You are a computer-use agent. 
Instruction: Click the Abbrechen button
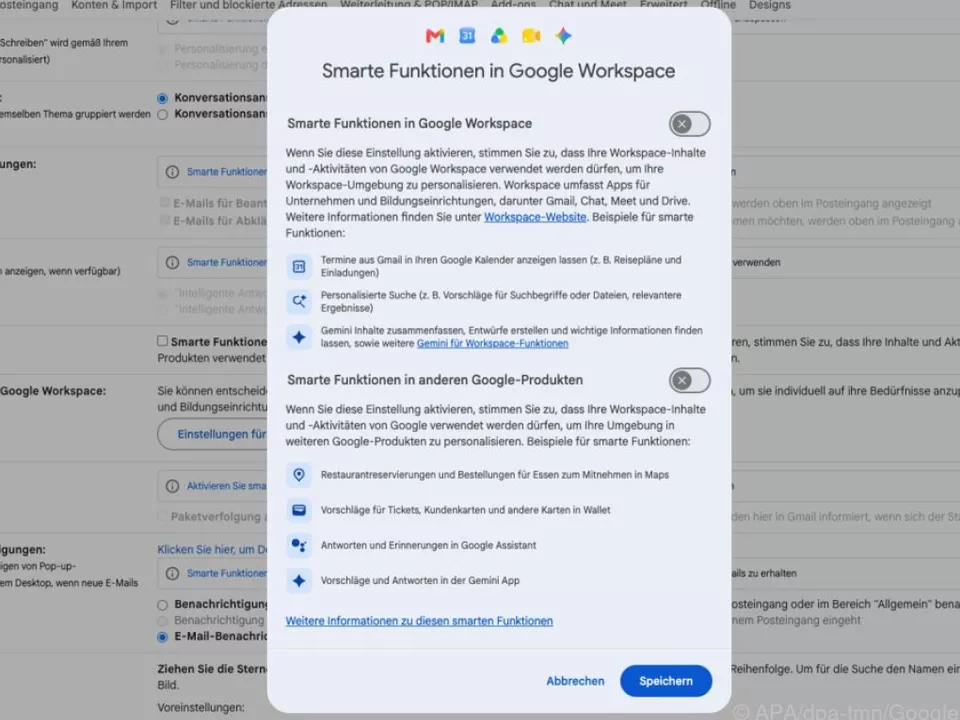(x=576, y=681)
